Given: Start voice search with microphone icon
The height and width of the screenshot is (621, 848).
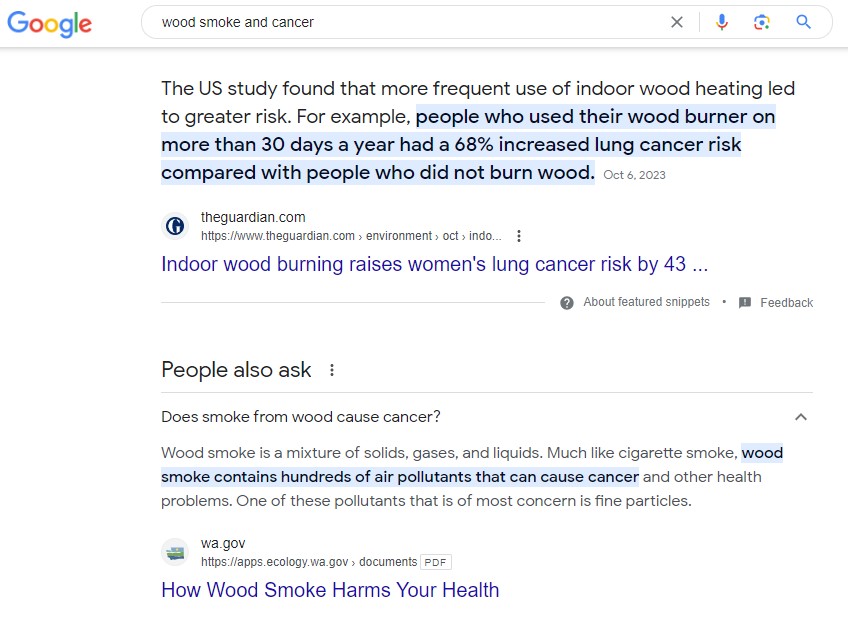Looking at the screenshot, I should tap(722, 22).
